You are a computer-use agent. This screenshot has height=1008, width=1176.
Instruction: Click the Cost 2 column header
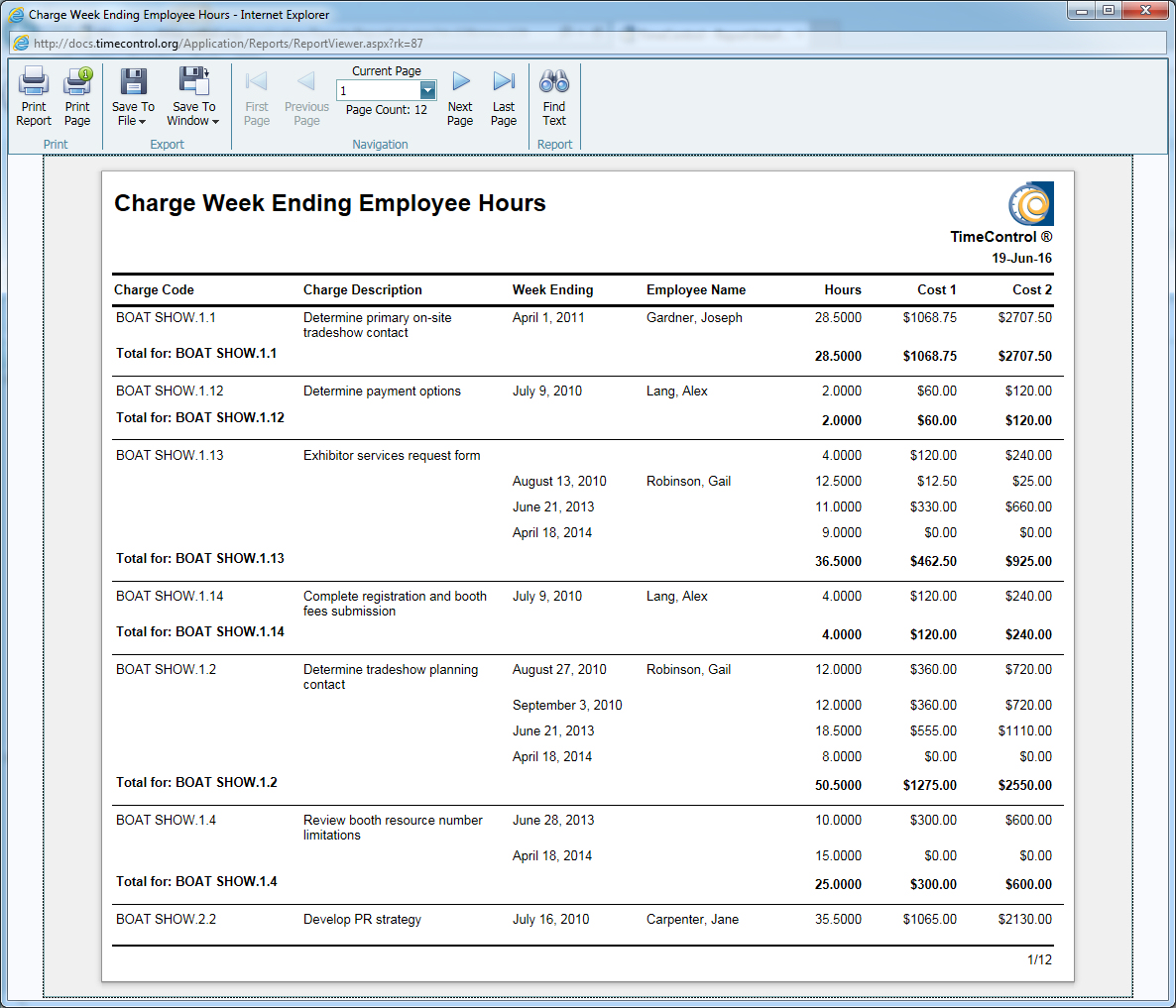pos(1032,290)
